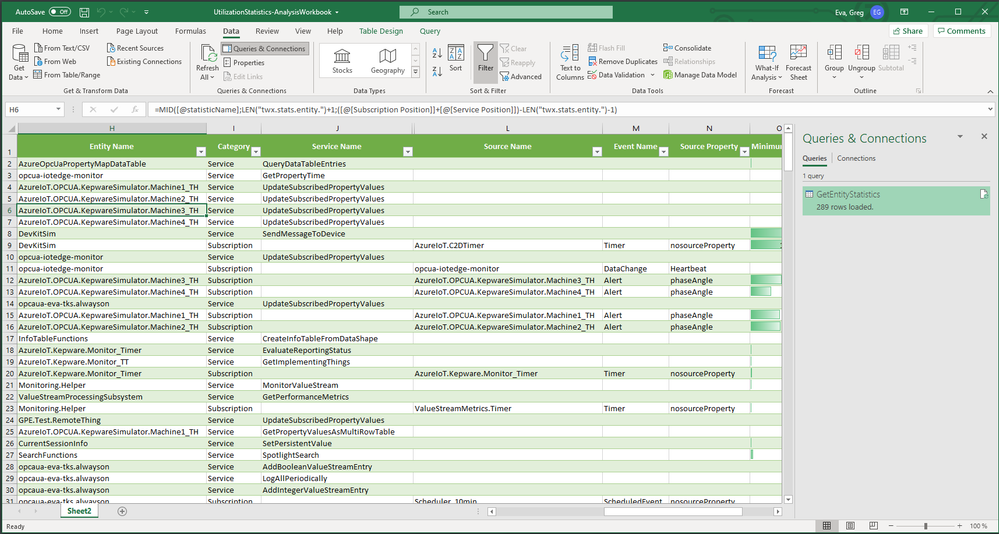Import data From Web
Screen dimensions: 999x534
(x=55, y=61)
